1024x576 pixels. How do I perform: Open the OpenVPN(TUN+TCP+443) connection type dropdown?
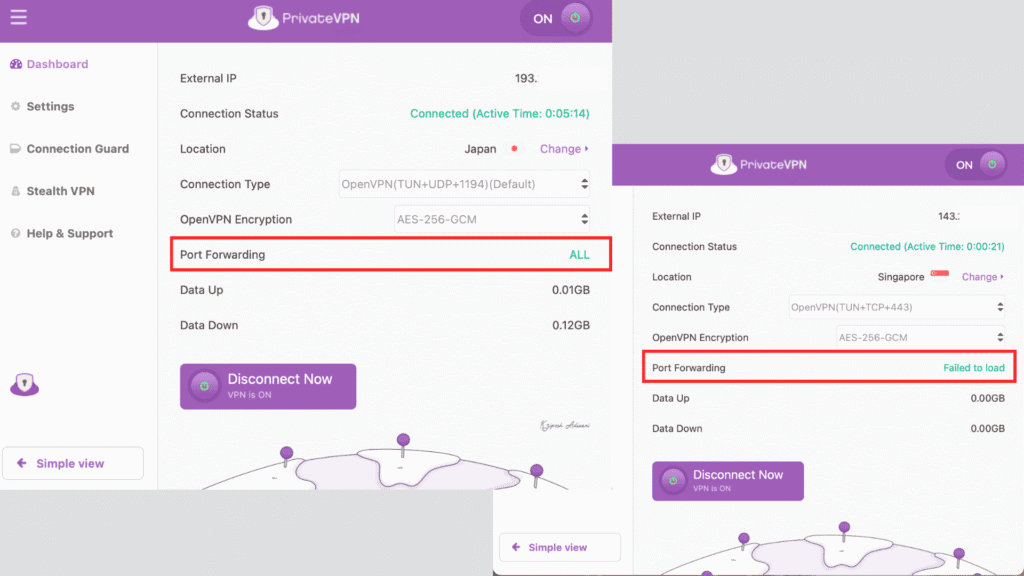(897, 307)
